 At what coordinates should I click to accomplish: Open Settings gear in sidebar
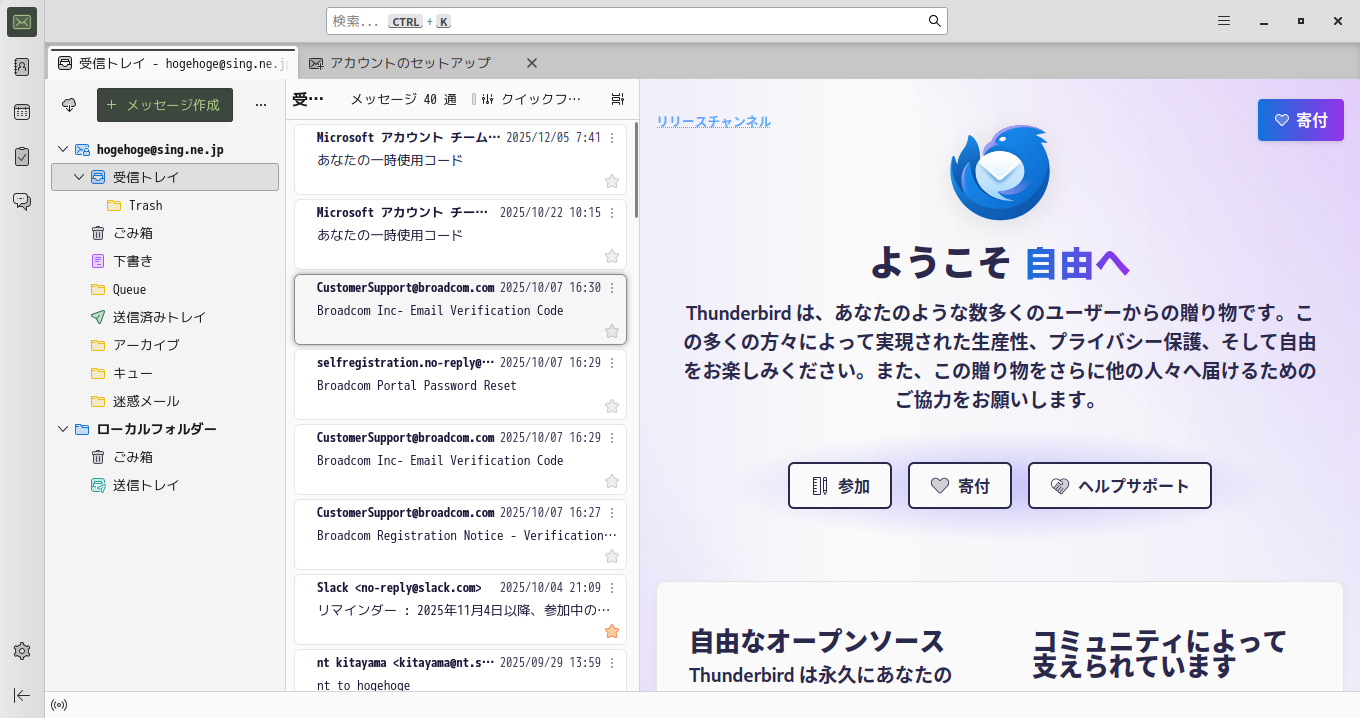pyautogui.click(x=22, y=651)
